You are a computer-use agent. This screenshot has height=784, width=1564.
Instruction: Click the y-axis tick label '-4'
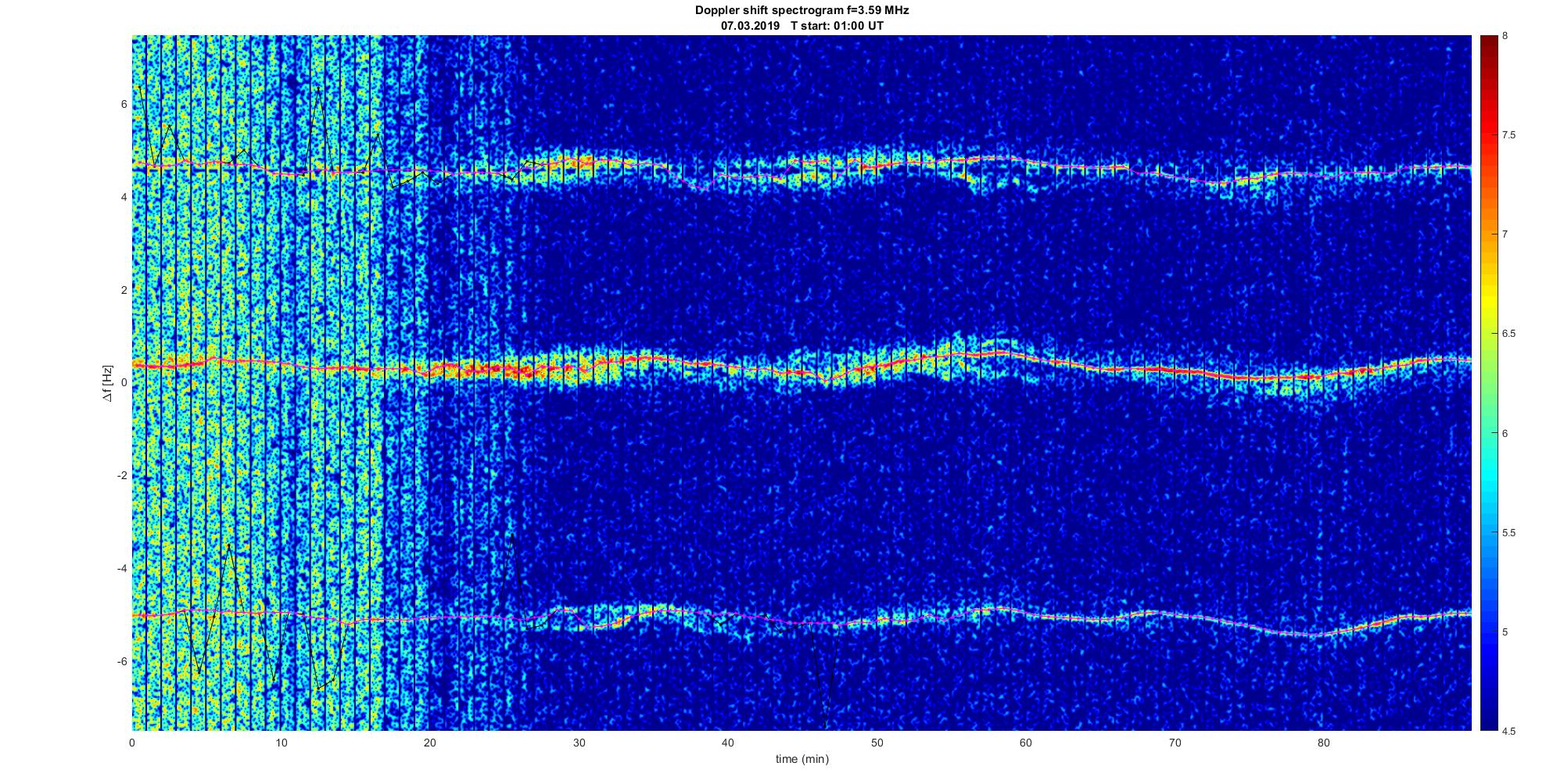tap(121, 569)
